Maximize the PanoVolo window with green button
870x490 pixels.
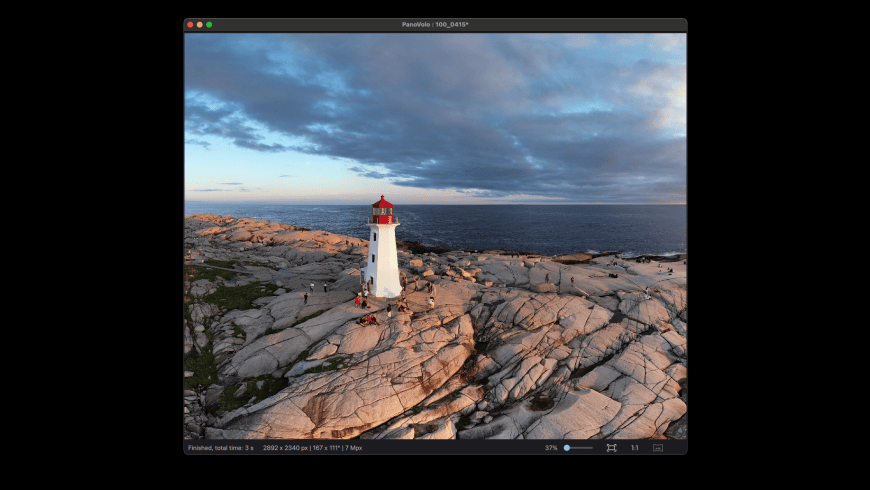[209, 24]
